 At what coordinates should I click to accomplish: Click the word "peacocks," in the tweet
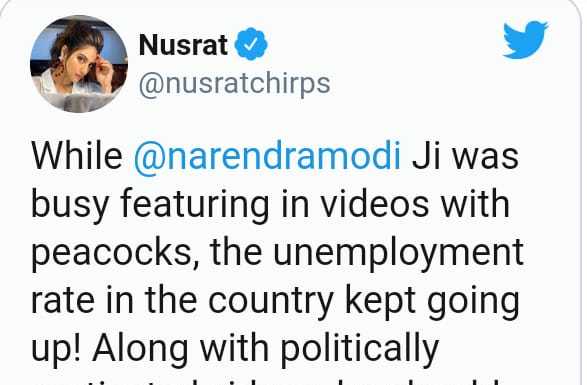click(112, 254)
